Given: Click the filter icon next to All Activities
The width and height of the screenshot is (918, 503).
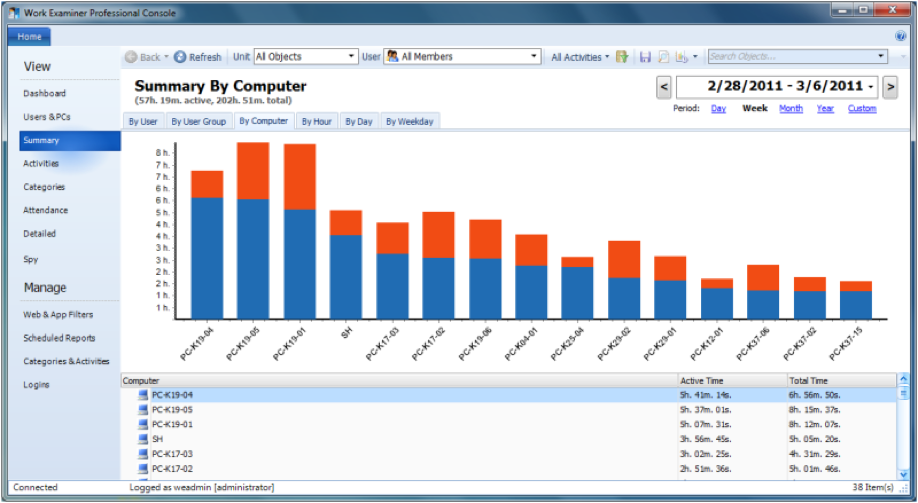Looking at the screenshot, I should 622,57.
